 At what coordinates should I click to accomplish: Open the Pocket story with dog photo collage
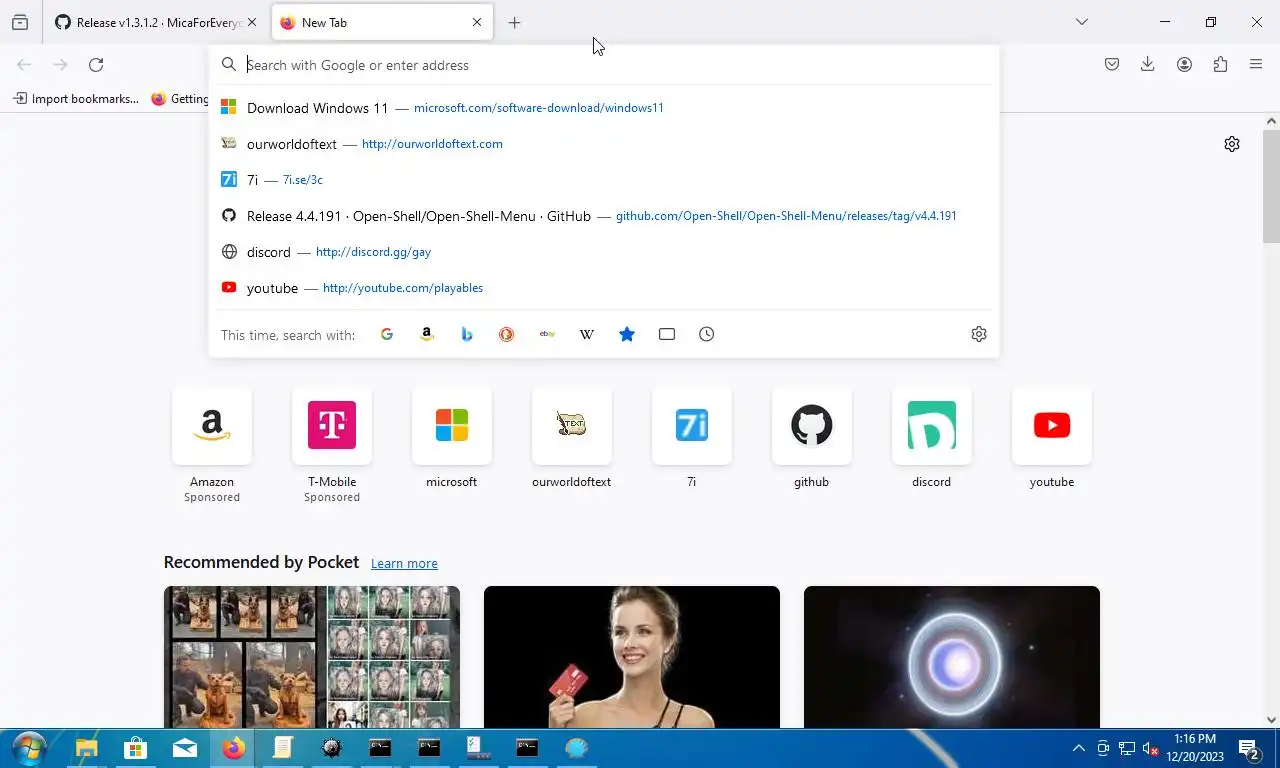(x=312, y=657)
